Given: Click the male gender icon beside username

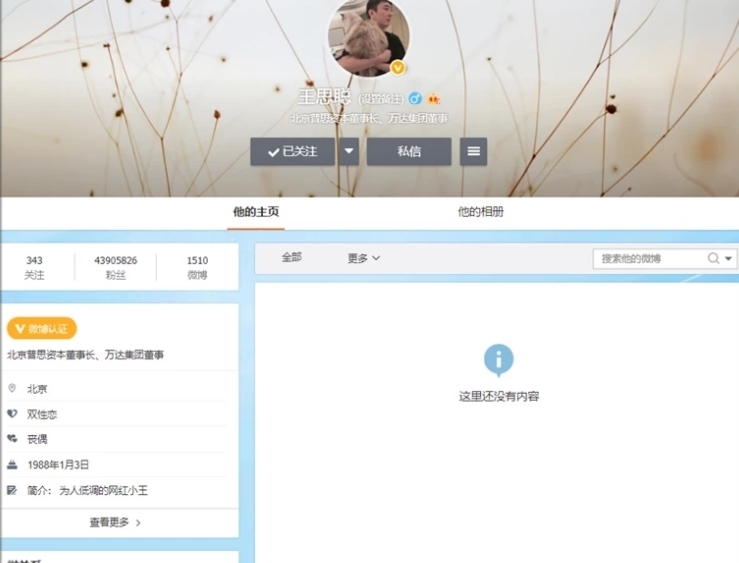Looking at the screenshot, I should 415,98.
